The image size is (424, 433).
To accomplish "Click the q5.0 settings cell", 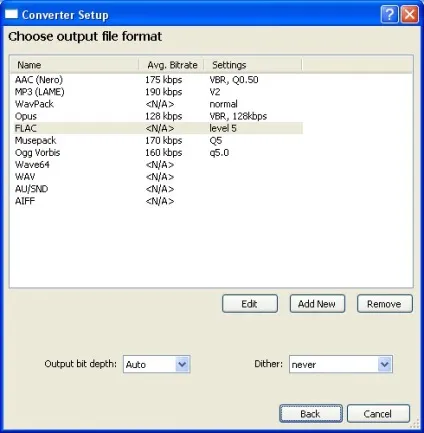I will [x=219, y=153].
